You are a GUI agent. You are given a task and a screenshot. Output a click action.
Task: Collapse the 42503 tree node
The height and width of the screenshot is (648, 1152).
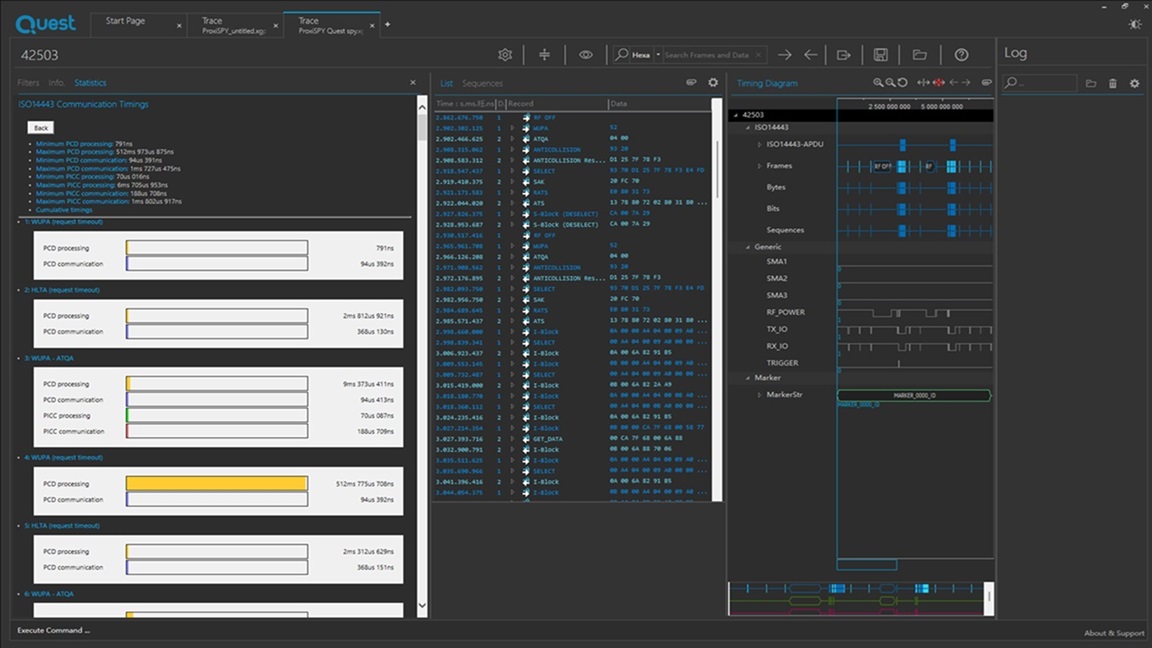coord(736,115)
